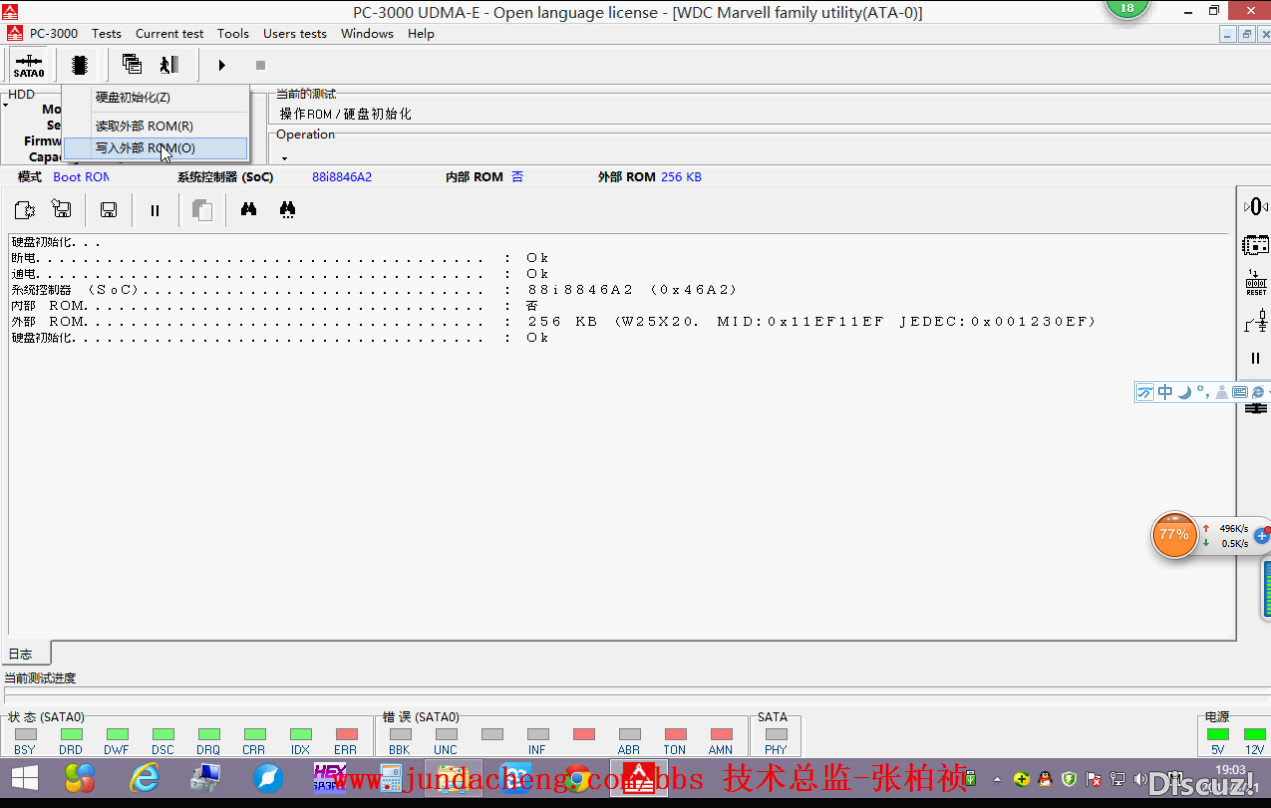Click the 操作ROM / 硬盘初始化 current test field
This screenshot has height=808, width=1271.
point(346,114)
